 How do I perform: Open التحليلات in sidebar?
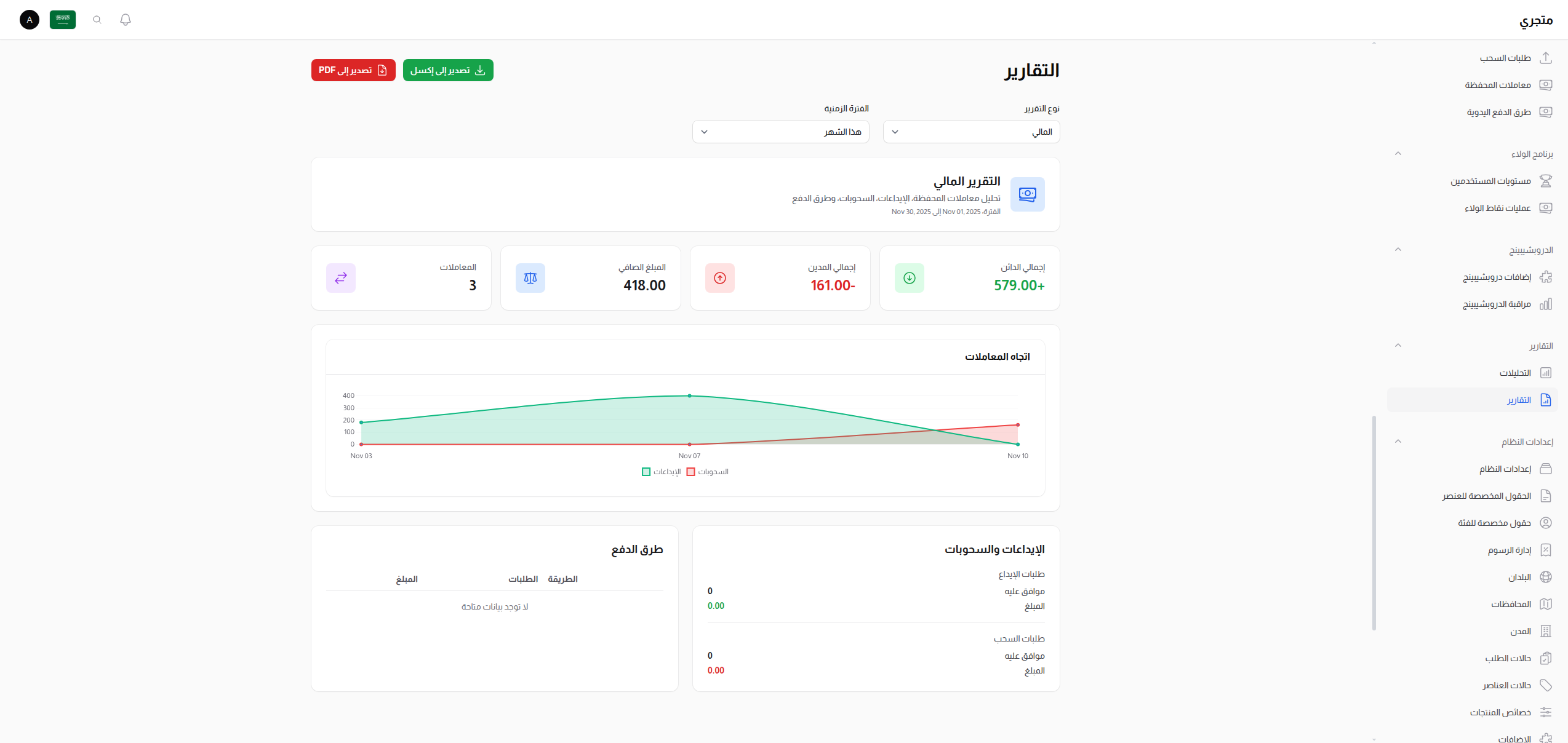click(x=1515, y=373)
